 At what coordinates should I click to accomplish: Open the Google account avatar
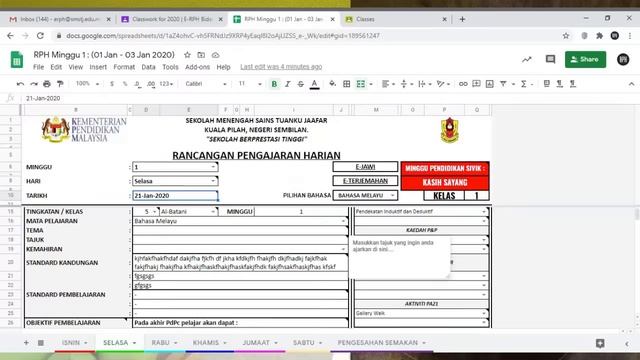point(623,60)
